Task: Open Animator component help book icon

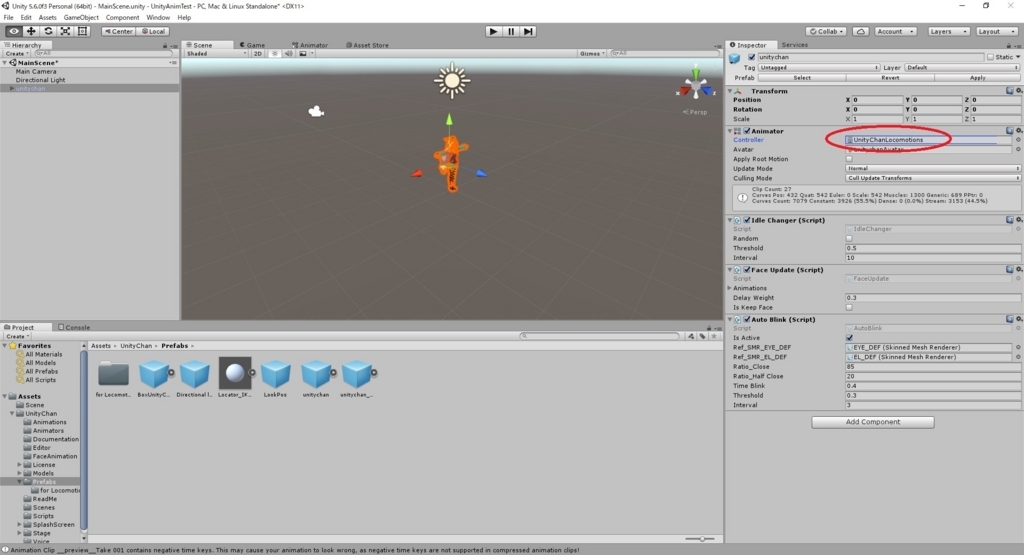Action: [x=1010, y=131]
